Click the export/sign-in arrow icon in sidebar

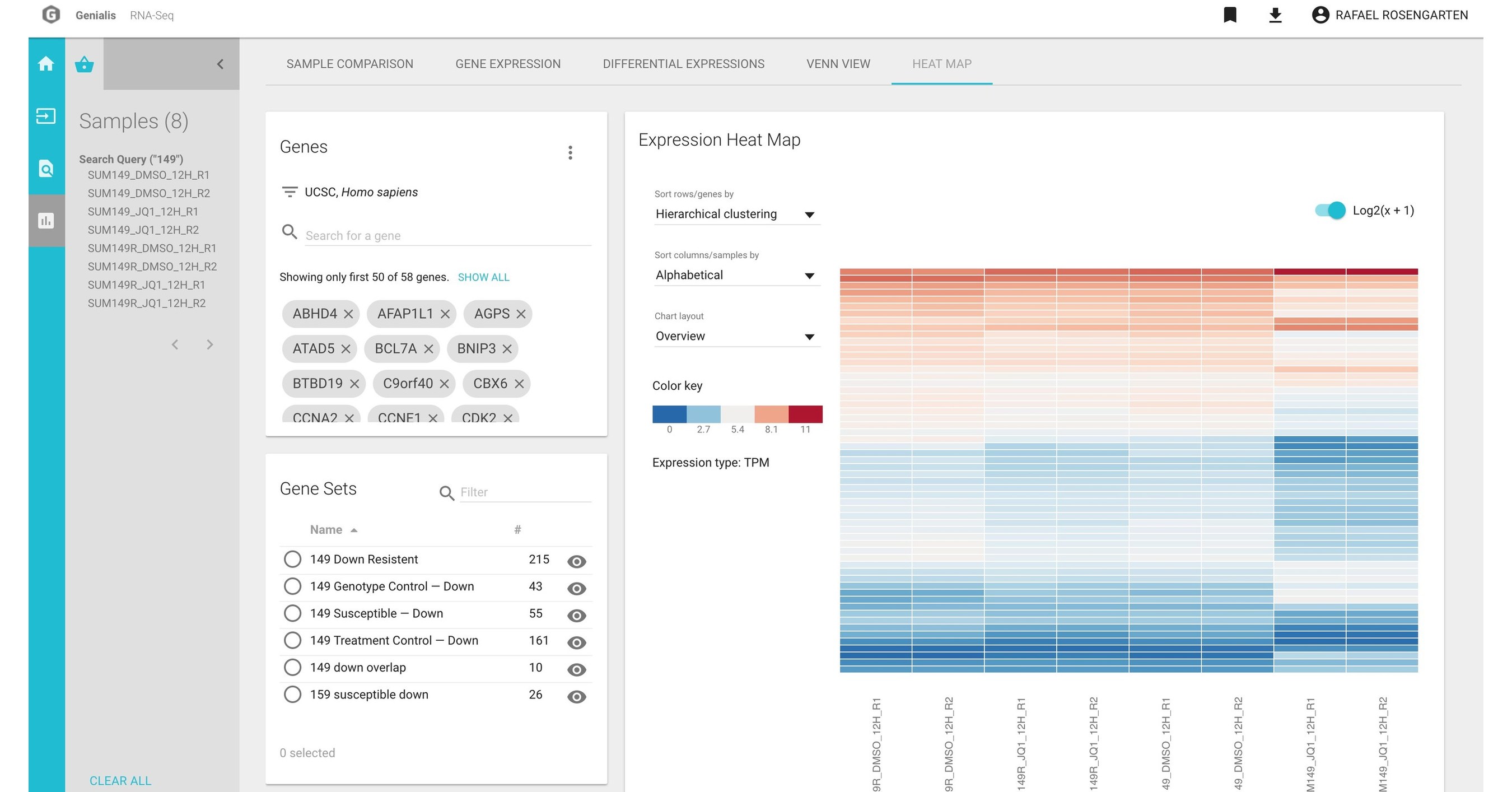coord(46,117)
